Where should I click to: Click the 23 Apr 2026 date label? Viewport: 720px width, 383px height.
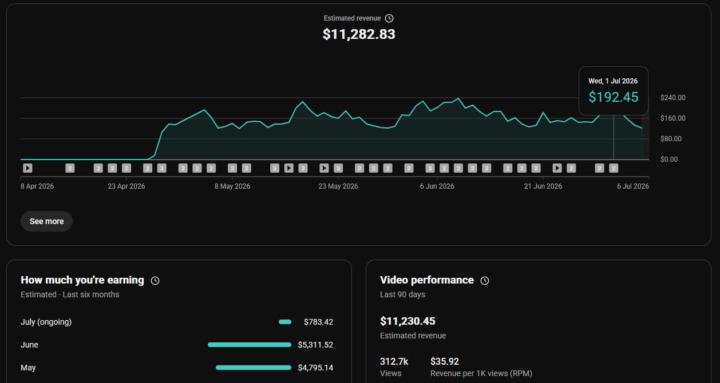coord(126,186)
